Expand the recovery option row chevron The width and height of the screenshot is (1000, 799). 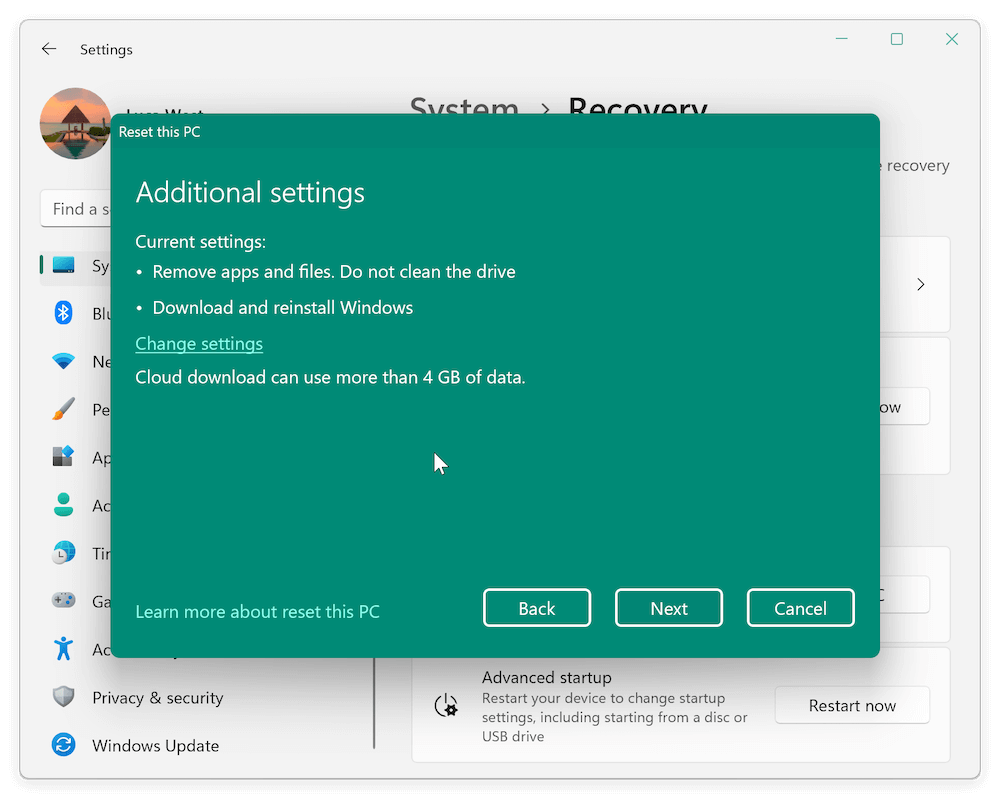[920, 284]
